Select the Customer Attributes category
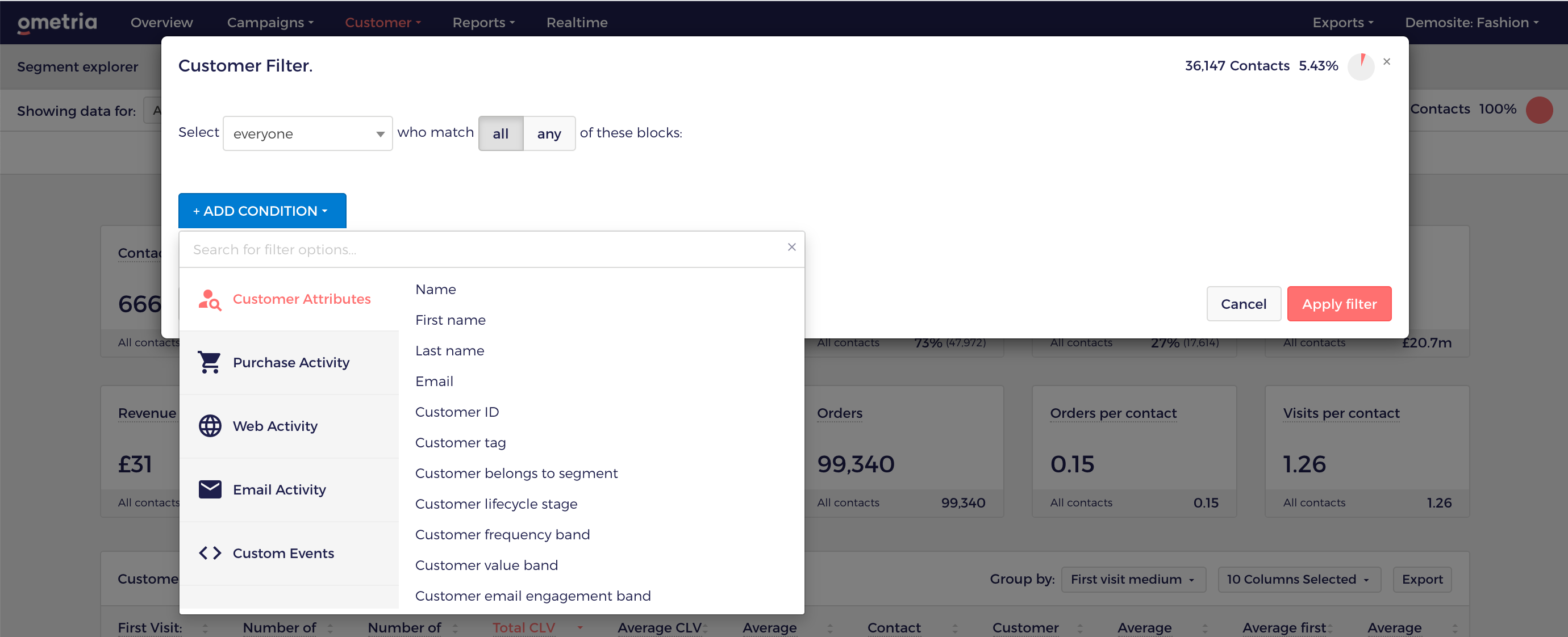1568x637 pixels. tap(289, 299)
